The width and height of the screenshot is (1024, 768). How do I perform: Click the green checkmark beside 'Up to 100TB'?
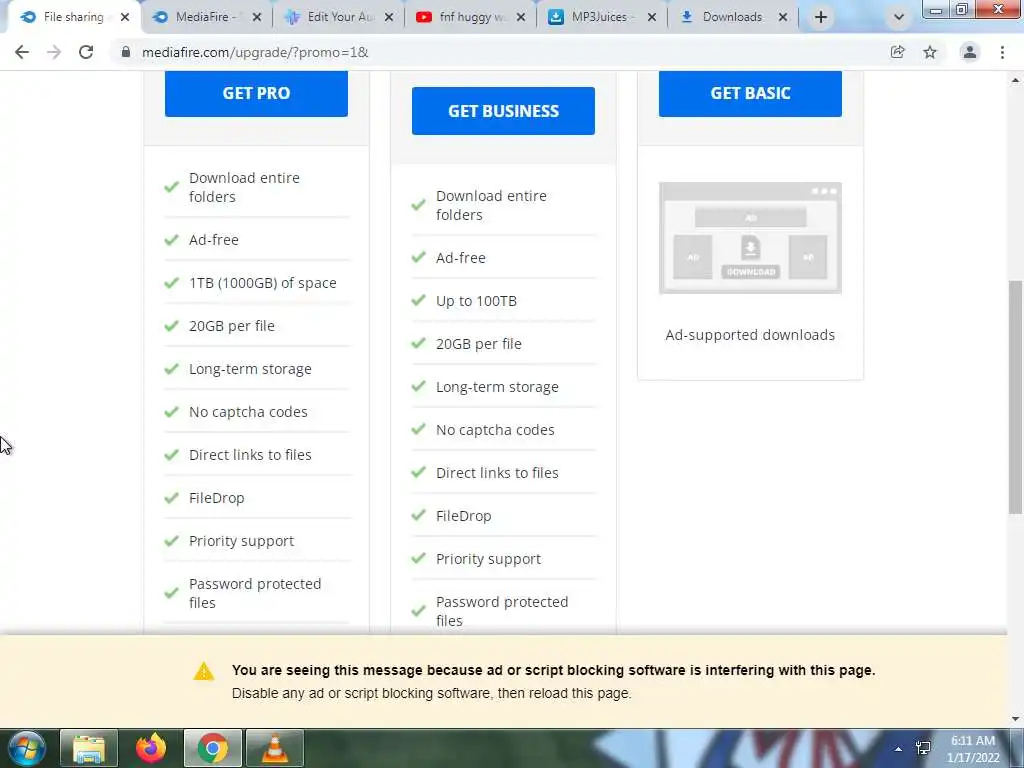pyautogui.click(x=419, y=300)
